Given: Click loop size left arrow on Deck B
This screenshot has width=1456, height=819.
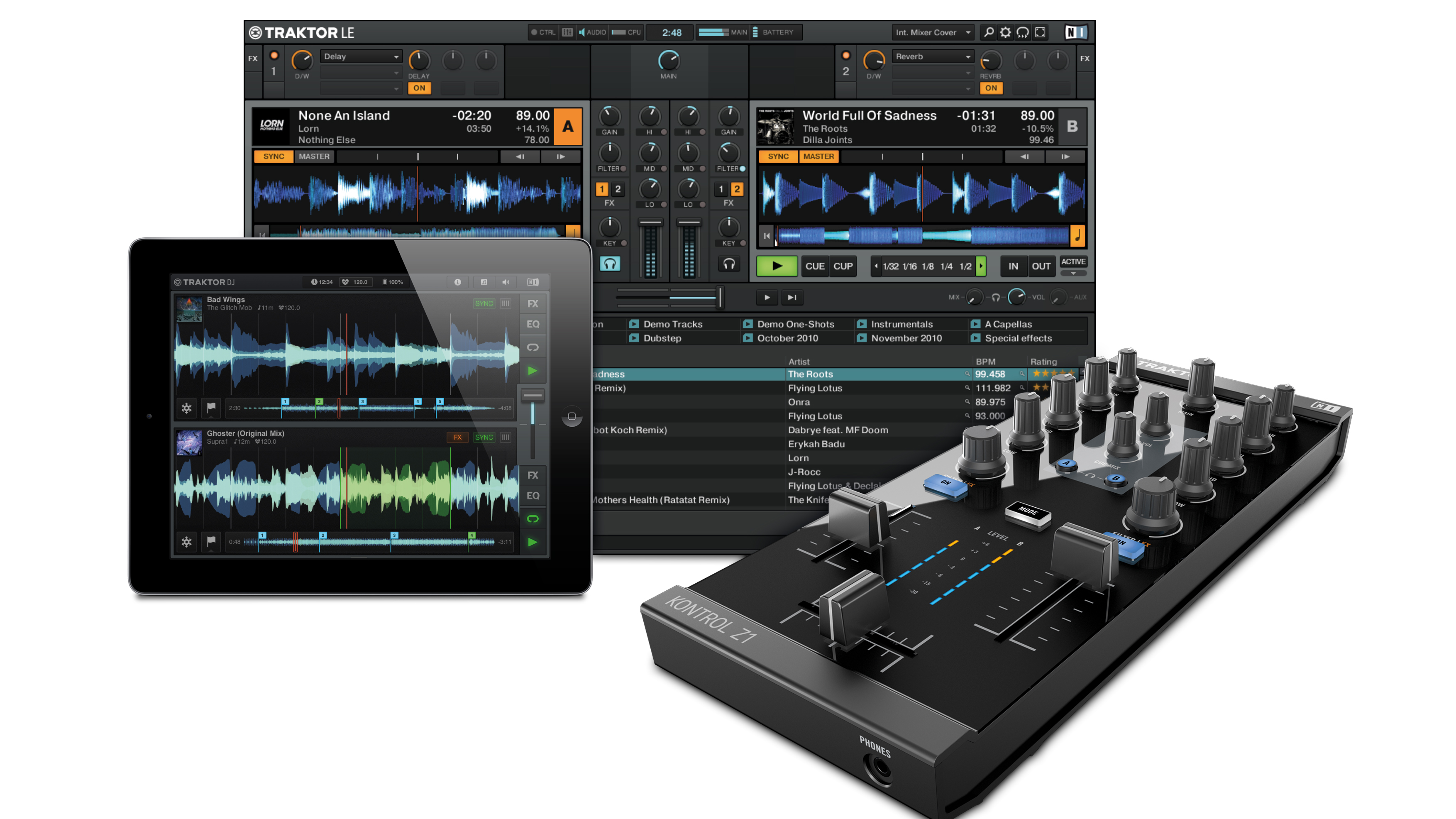Looking at the screenshot, I should pos(876,266).
